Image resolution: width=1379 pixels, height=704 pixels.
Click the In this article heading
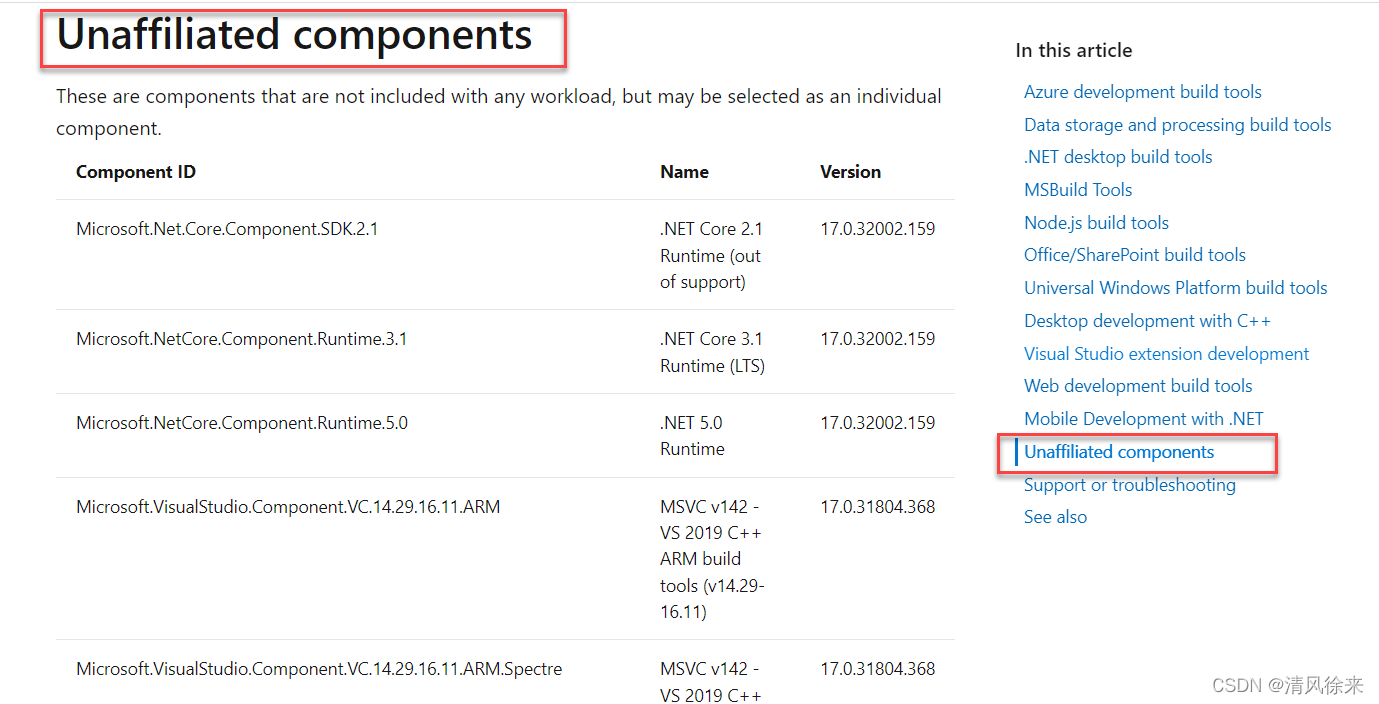1074,50
